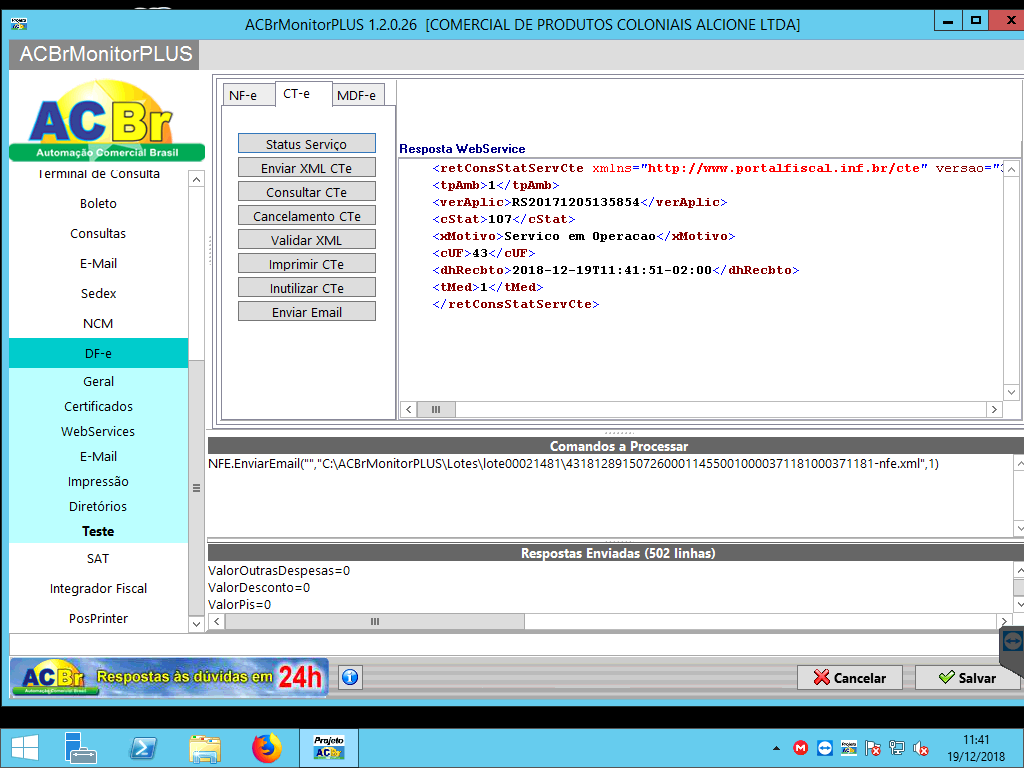Screen dimensions: 1024x768
Task: Click Enviar Email button
Action: (307, 312)
